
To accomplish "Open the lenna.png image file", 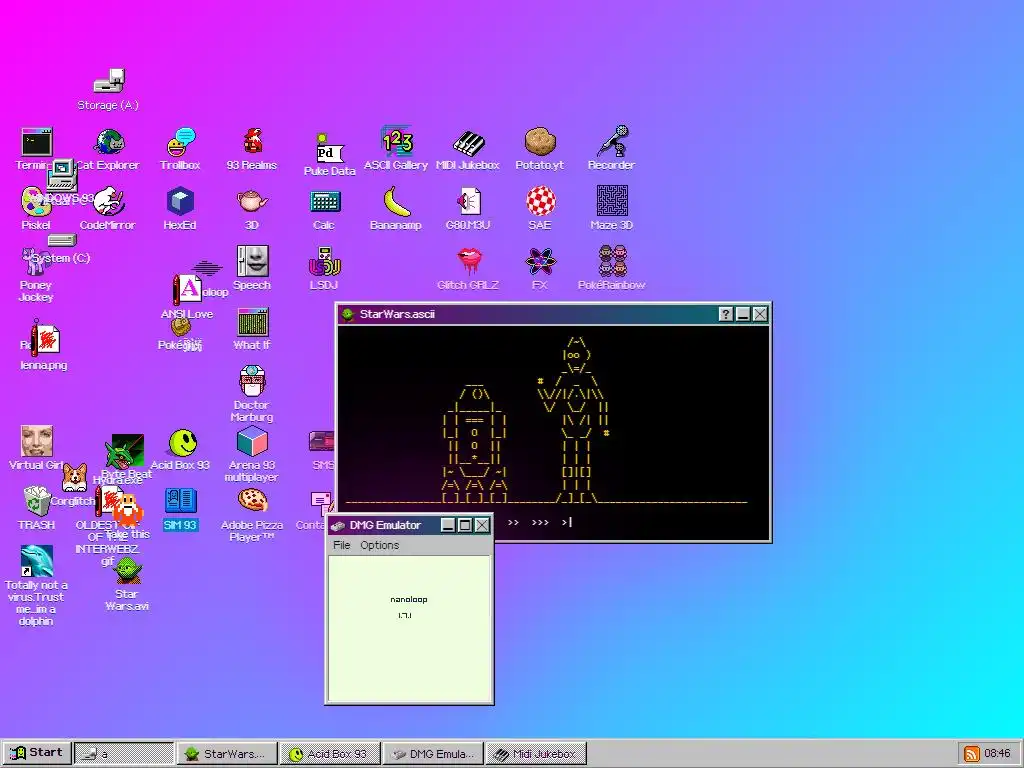I will click(46, 338).
